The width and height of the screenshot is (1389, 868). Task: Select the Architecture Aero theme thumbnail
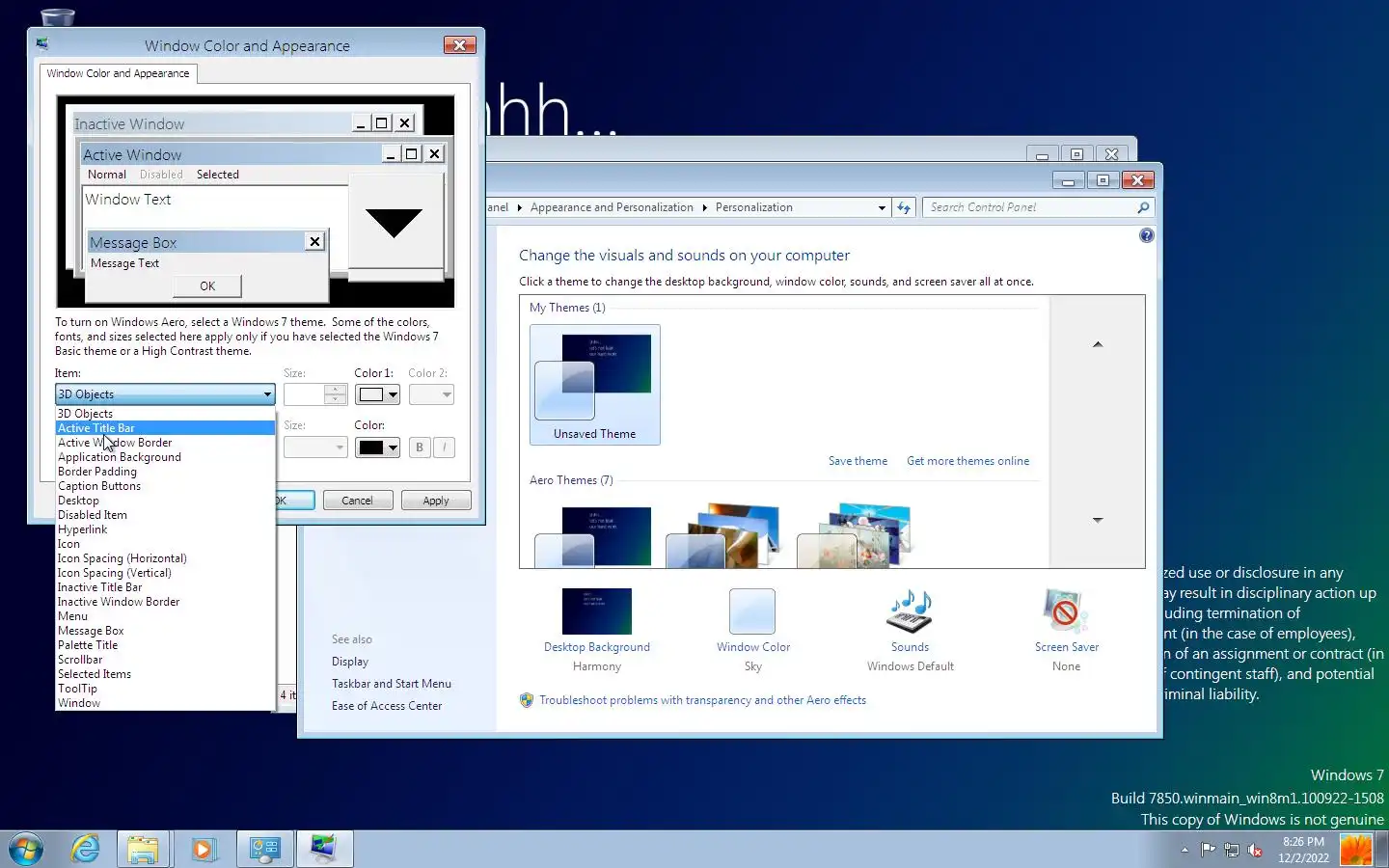tap(722, 535)
